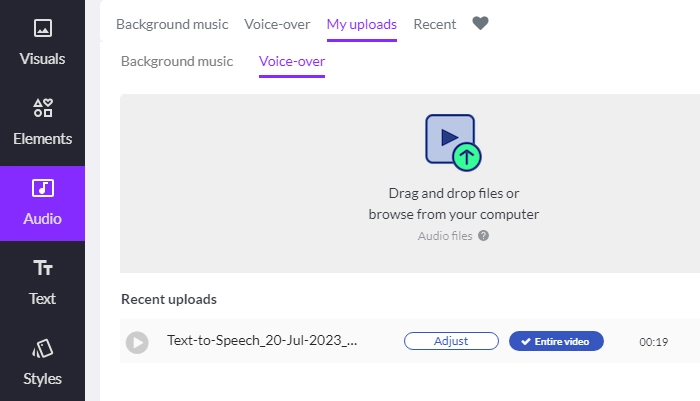700x401 pixels.
Task: Open the Text tool icon
Action: (42, 268)
